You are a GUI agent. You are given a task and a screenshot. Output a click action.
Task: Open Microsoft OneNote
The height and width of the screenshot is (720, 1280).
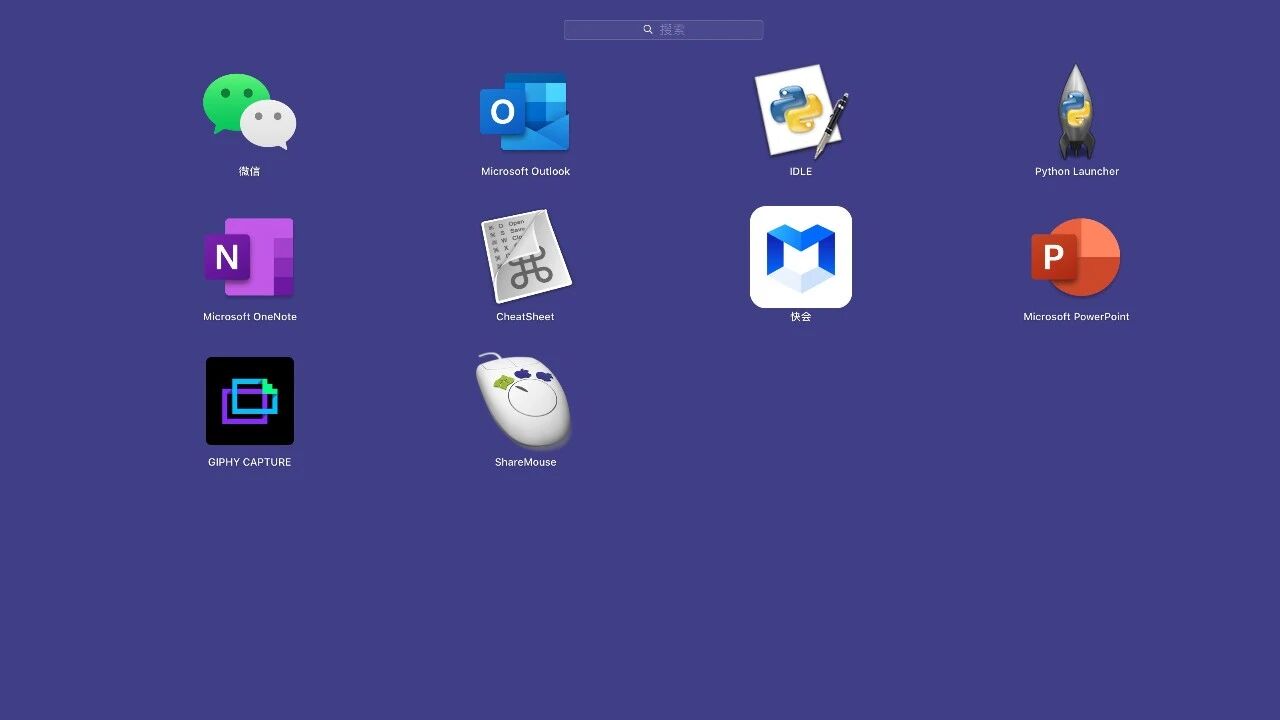point(249,257)
